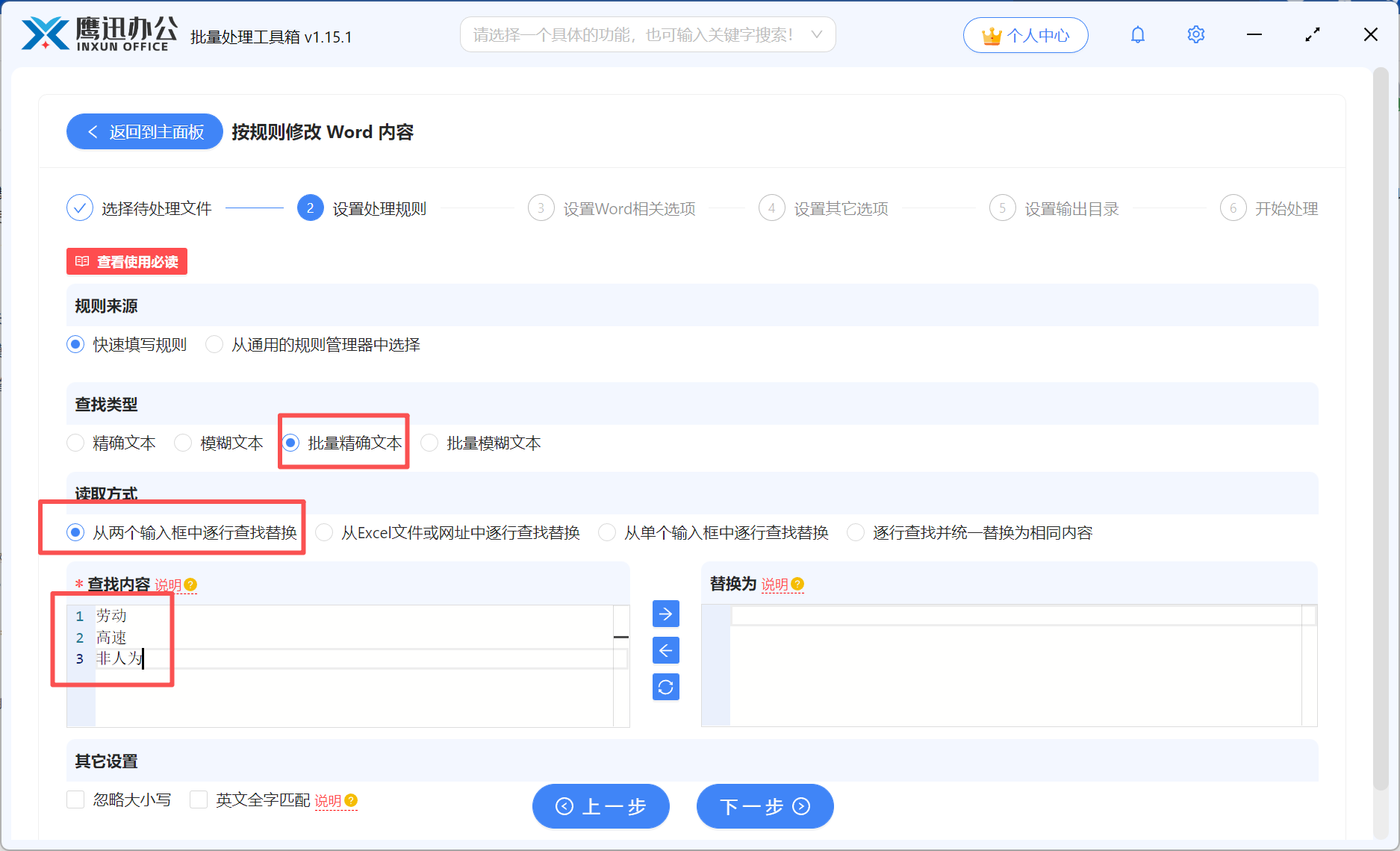Click line 2 text 高速

point(111,638)
